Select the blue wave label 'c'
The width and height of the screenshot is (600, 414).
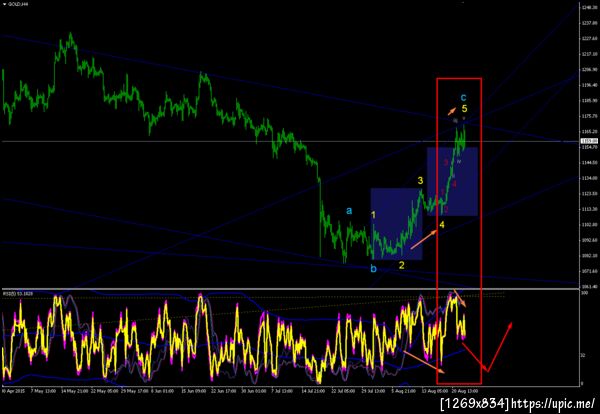click(463, 98)
